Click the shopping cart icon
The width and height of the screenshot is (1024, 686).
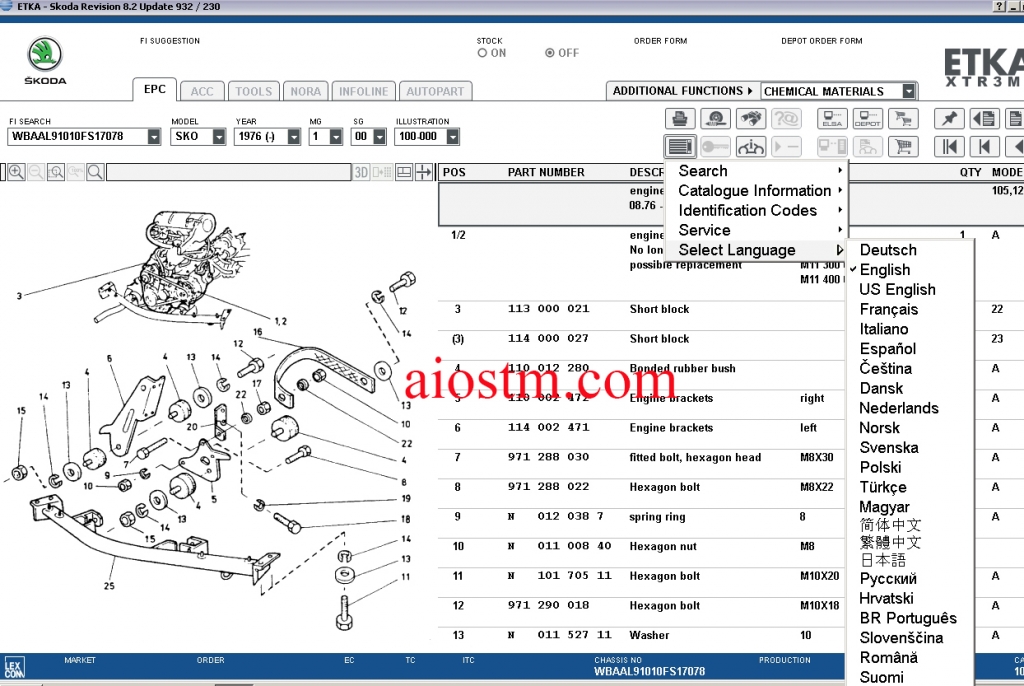click(903, 146)
